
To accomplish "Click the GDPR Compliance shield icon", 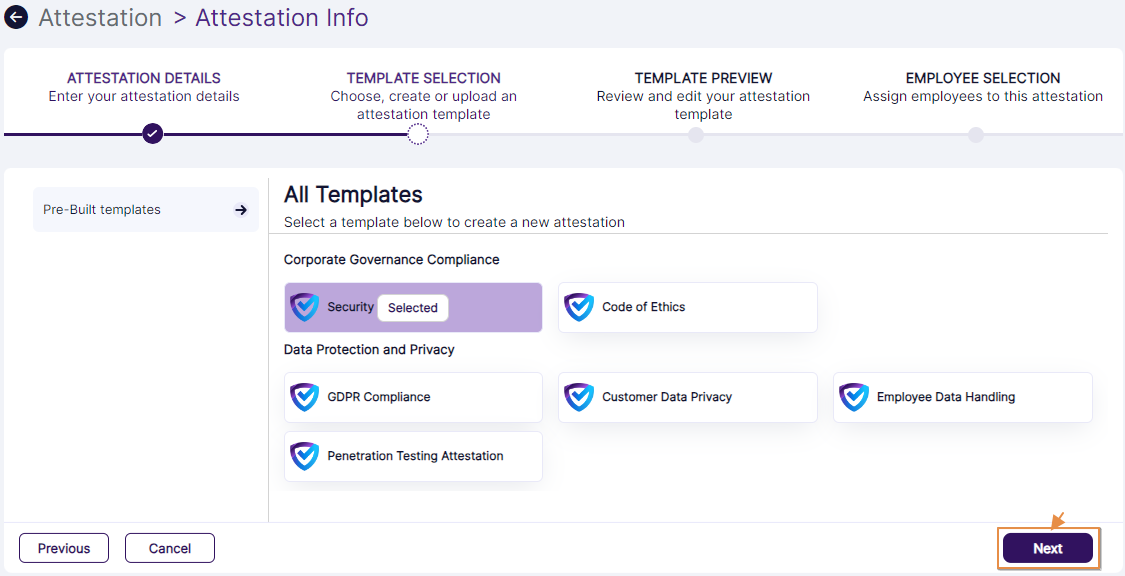I will (304, 397).
